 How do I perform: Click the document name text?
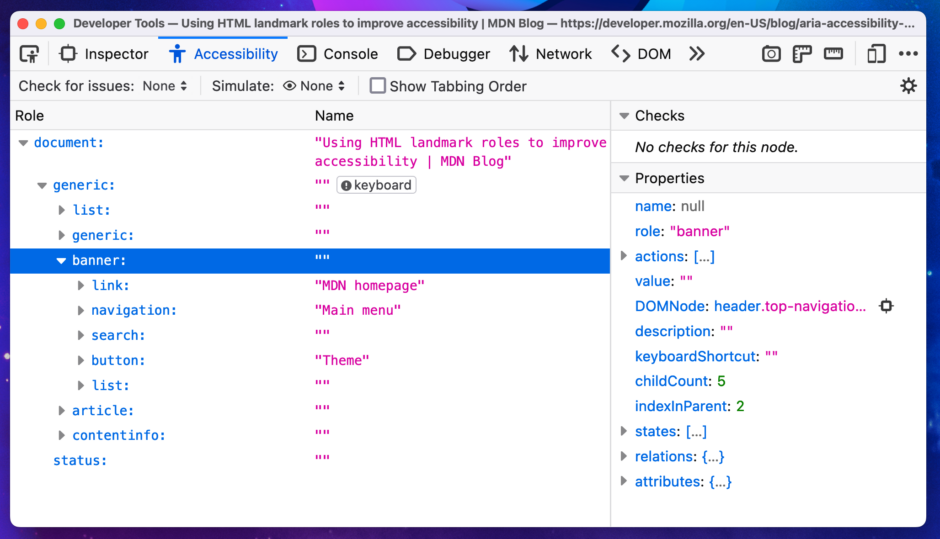click(x=460, y=152)
